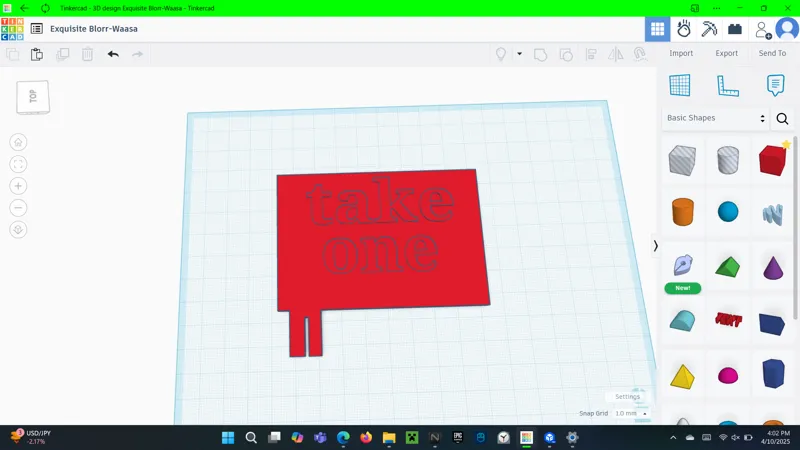Screen dimensions: 800x450
Task: Select the Ruler tool
Action: pyautogui.click(x=728, y=85)
